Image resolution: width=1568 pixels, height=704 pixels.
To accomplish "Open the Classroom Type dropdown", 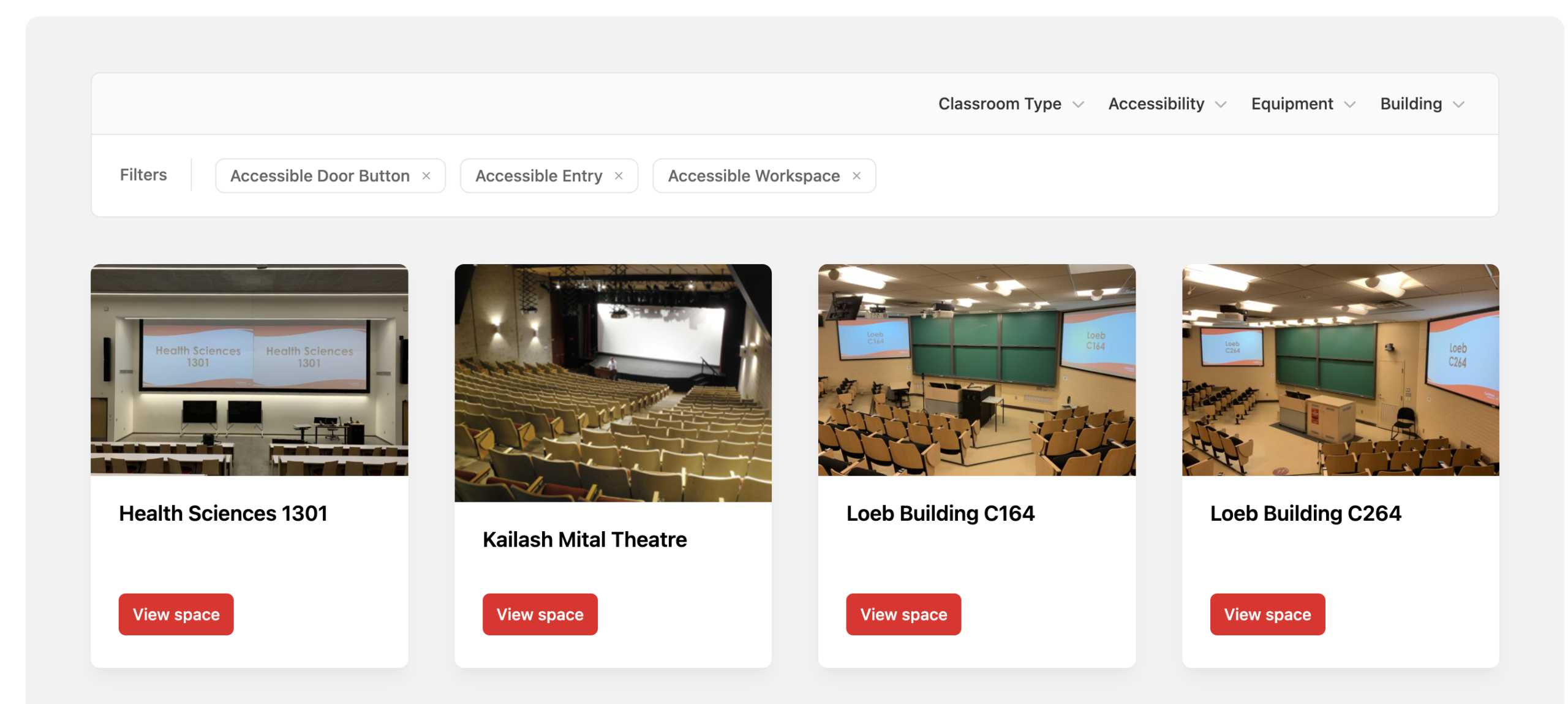I will [x=1011, y=104].
